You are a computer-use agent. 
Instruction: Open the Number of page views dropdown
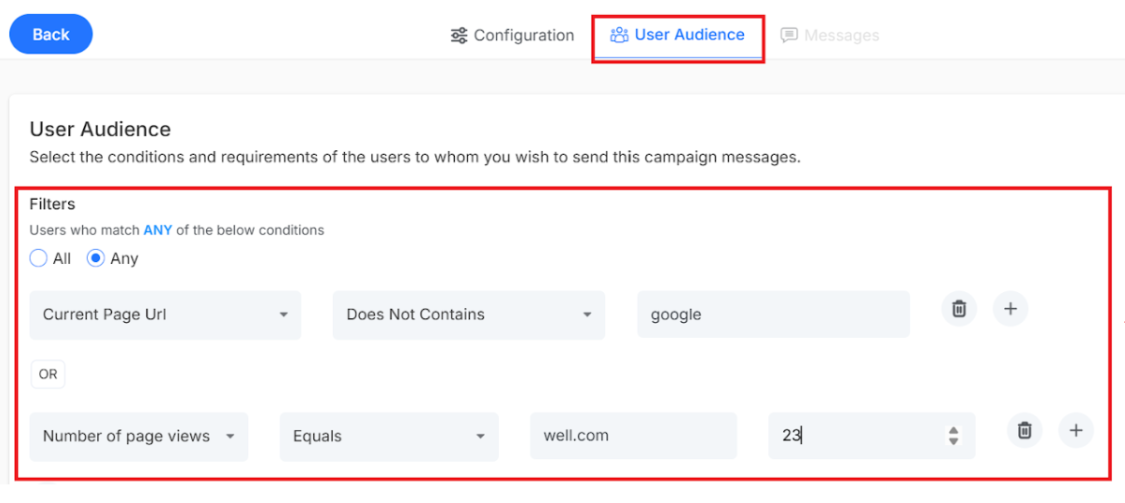point(138,436)
